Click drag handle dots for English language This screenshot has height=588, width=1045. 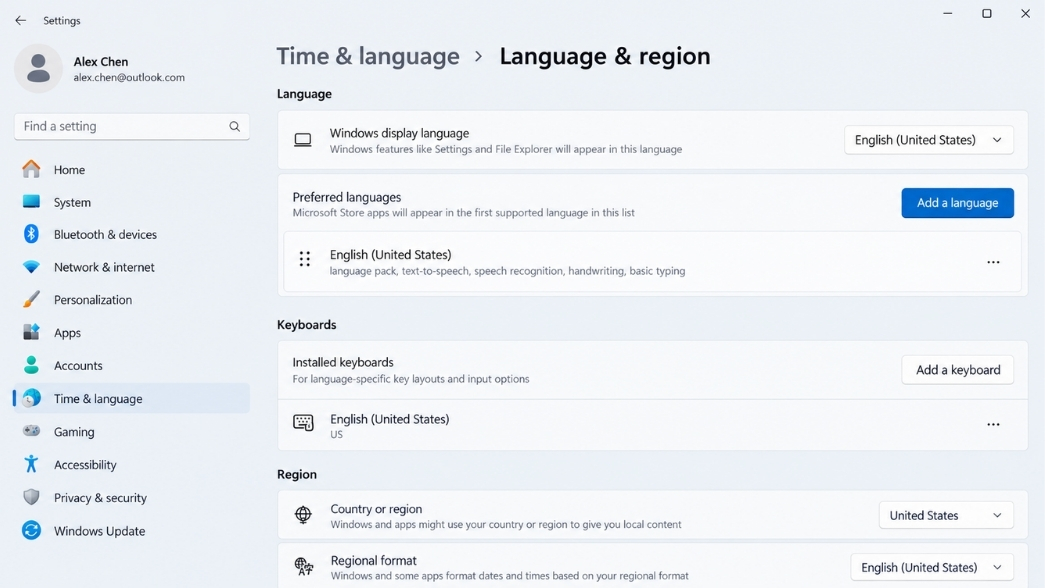(305, 259)
